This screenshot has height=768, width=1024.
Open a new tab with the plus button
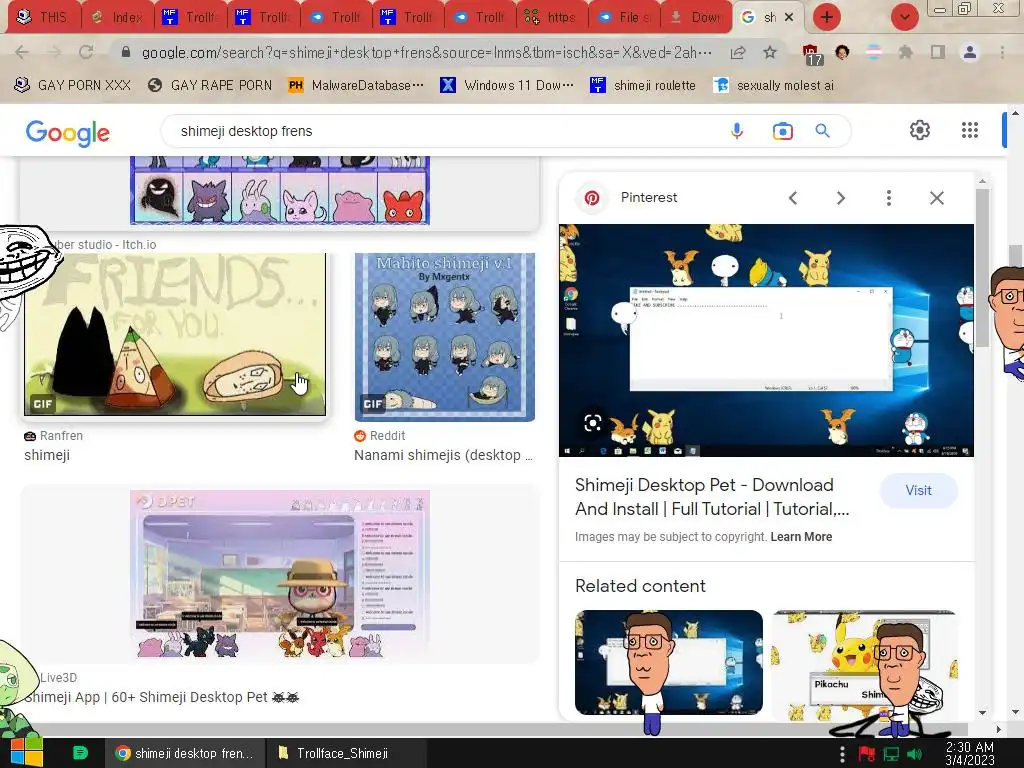point(827,17)
